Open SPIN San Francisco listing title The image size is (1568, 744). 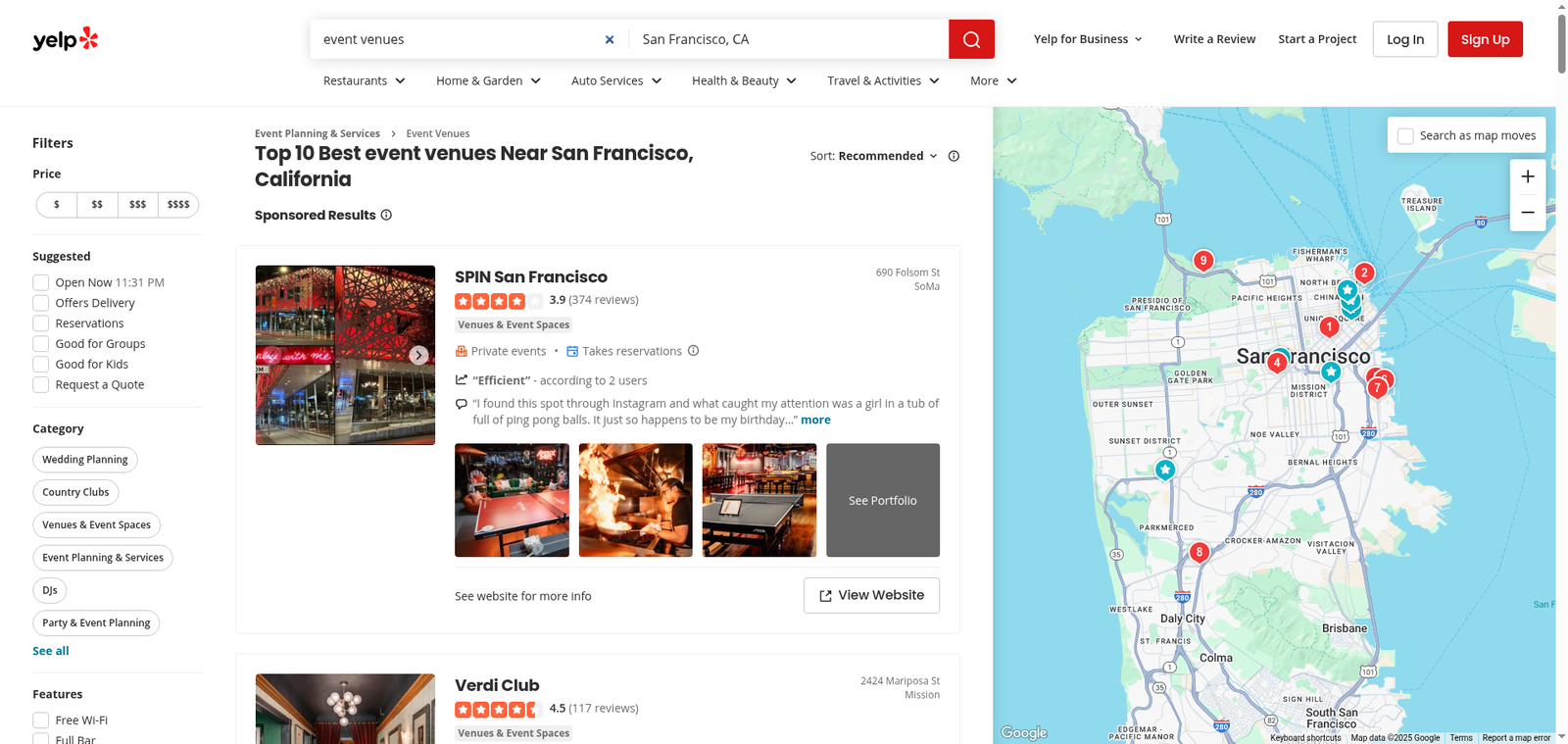click(531, 277)
